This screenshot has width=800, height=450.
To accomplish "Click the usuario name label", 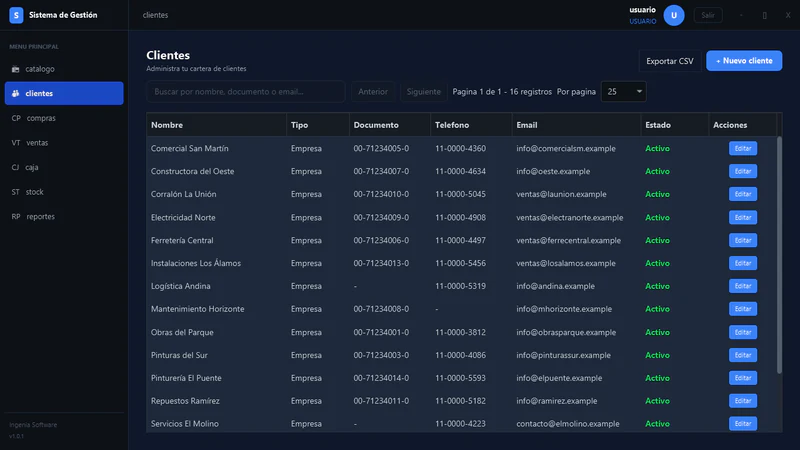I will (x=642, y=10).
